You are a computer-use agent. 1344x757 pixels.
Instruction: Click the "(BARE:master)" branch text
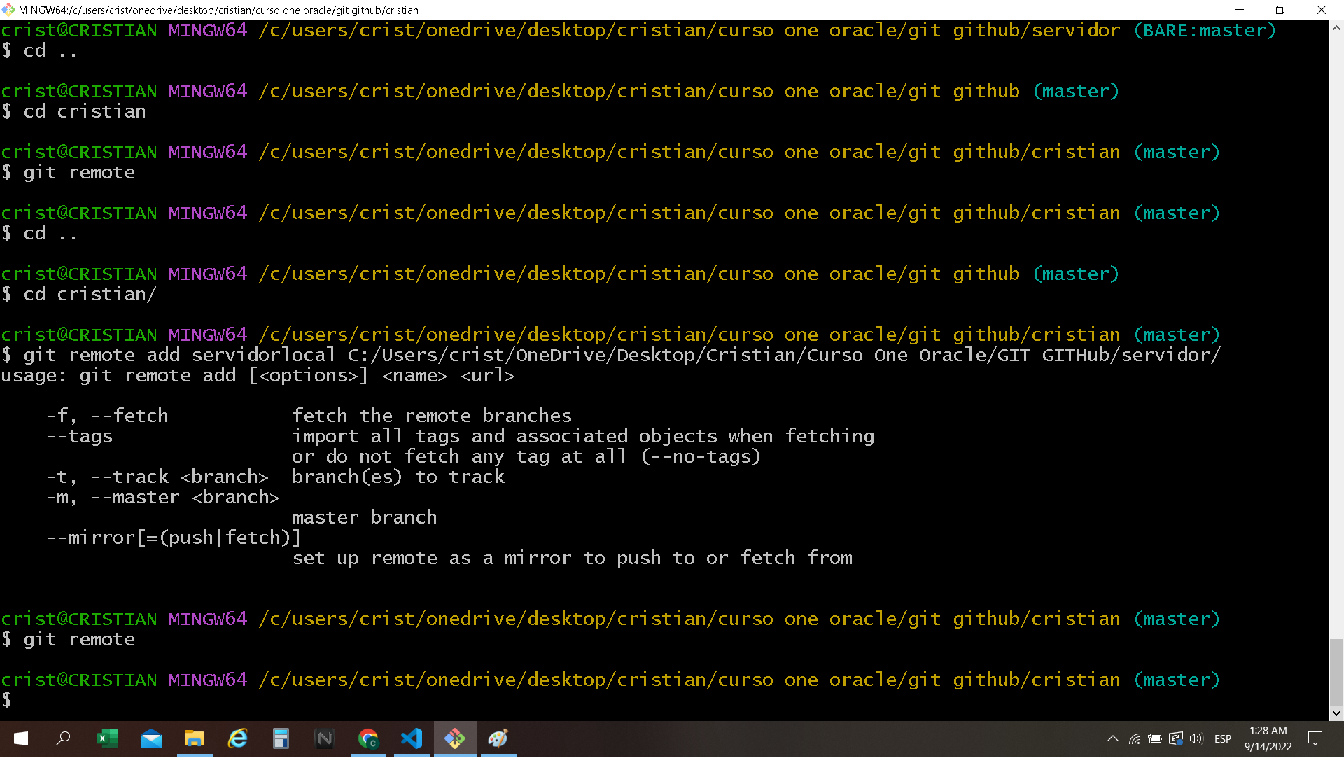tap(1205, 31)
